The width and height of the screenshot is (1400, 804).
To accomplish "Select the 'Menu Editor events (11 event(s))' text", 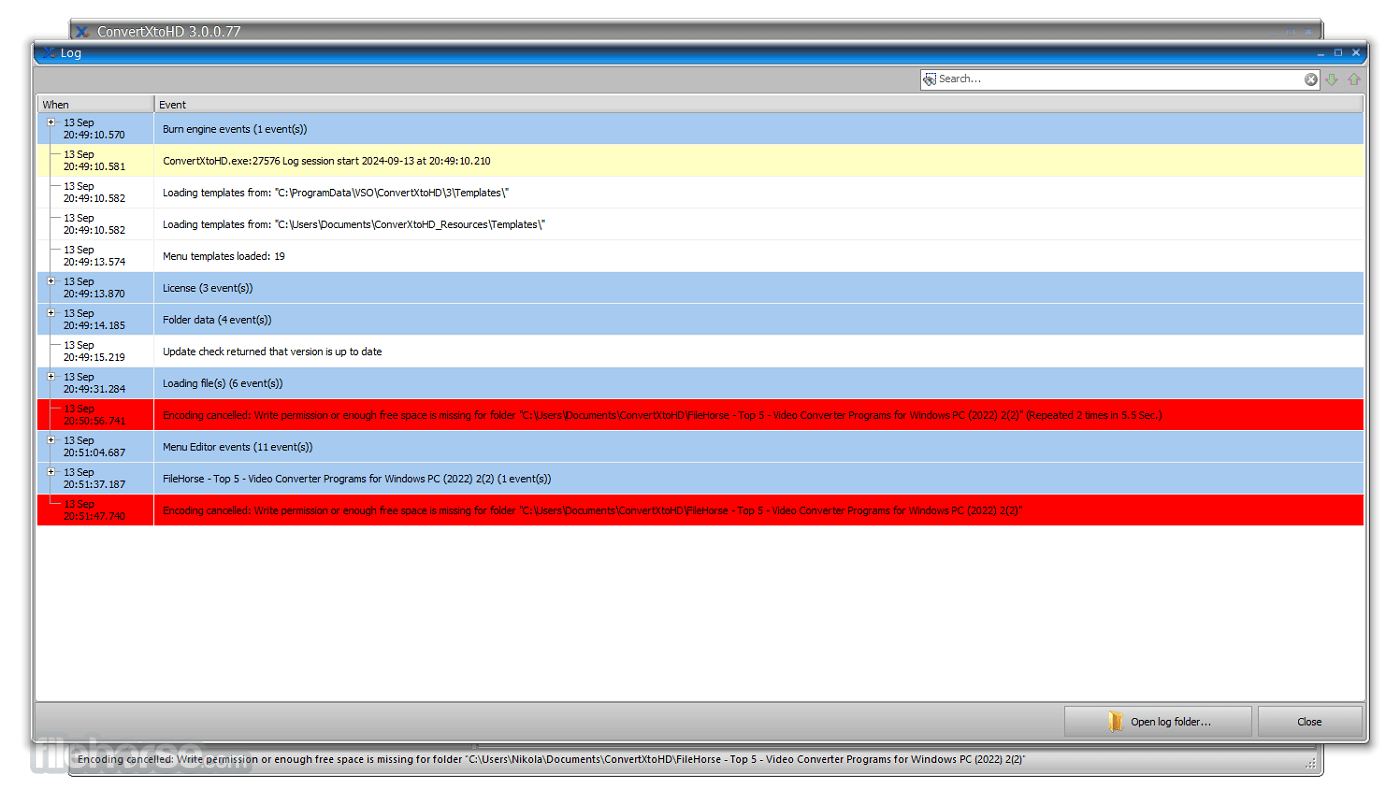I will [x=238, y=447].
